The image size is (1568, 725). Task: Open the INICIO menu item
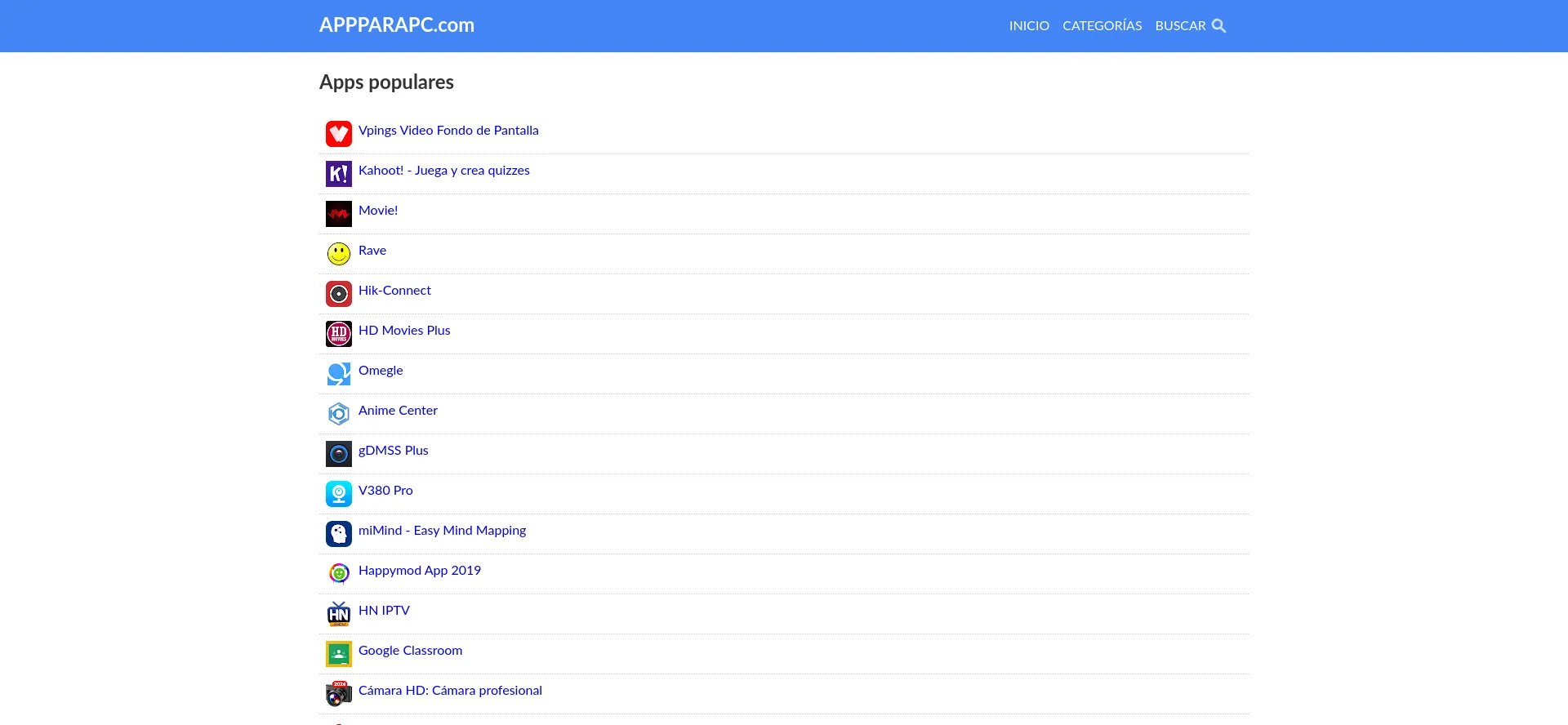[x=1029, y=26]
